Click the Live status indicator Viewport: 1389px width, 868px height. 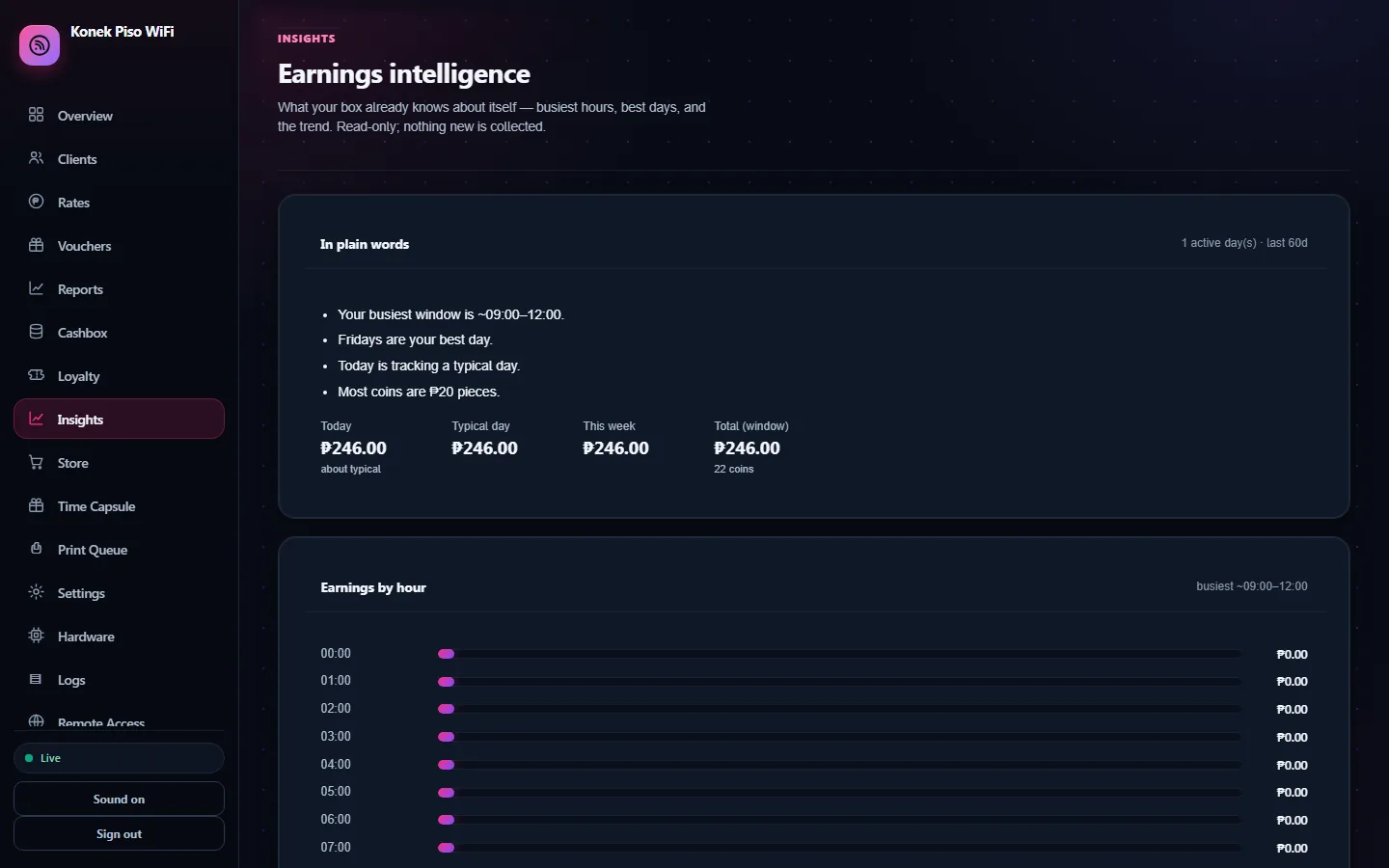[119, 758]
